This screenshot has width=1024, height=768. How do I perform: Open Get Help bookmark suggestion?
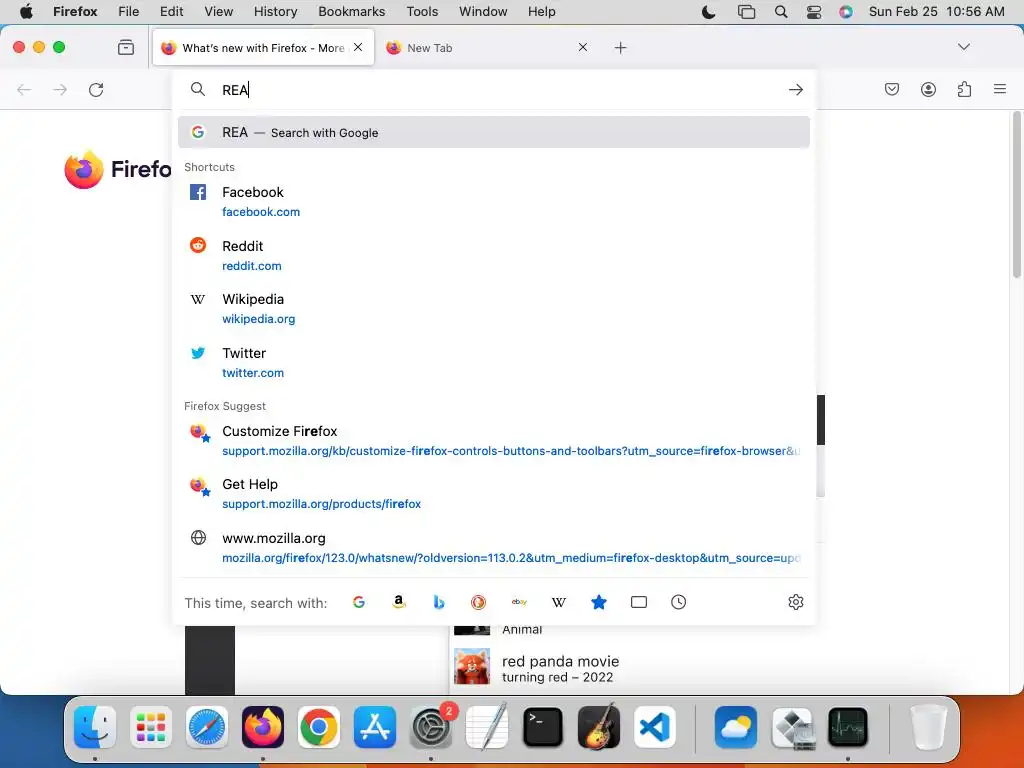click(x=494, y=494)
